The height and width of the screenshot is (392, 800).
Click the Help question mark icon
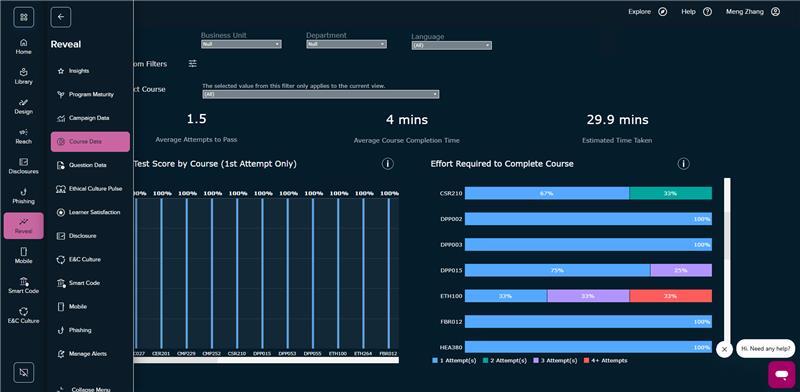(x=707, y=12)
